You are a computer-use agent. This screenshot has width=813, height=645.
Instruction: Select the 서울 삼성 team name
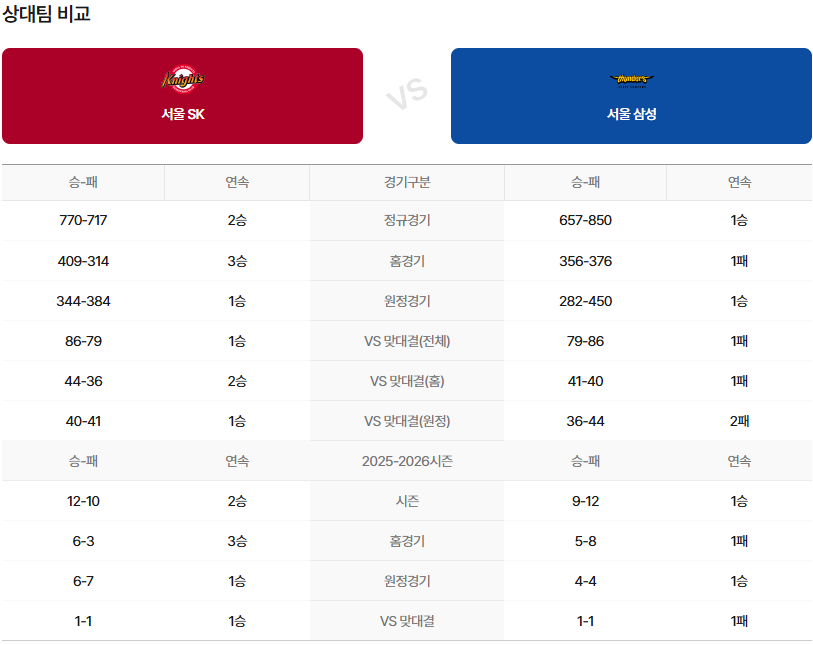point(631,114)
